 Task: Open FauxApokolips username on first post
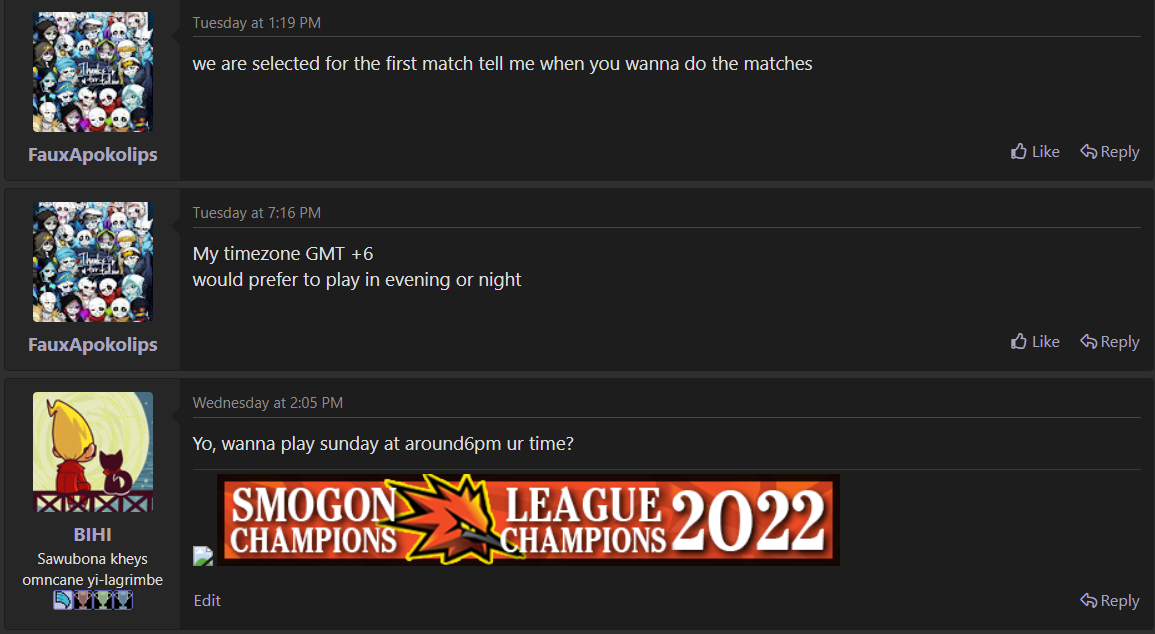[93, 155]
